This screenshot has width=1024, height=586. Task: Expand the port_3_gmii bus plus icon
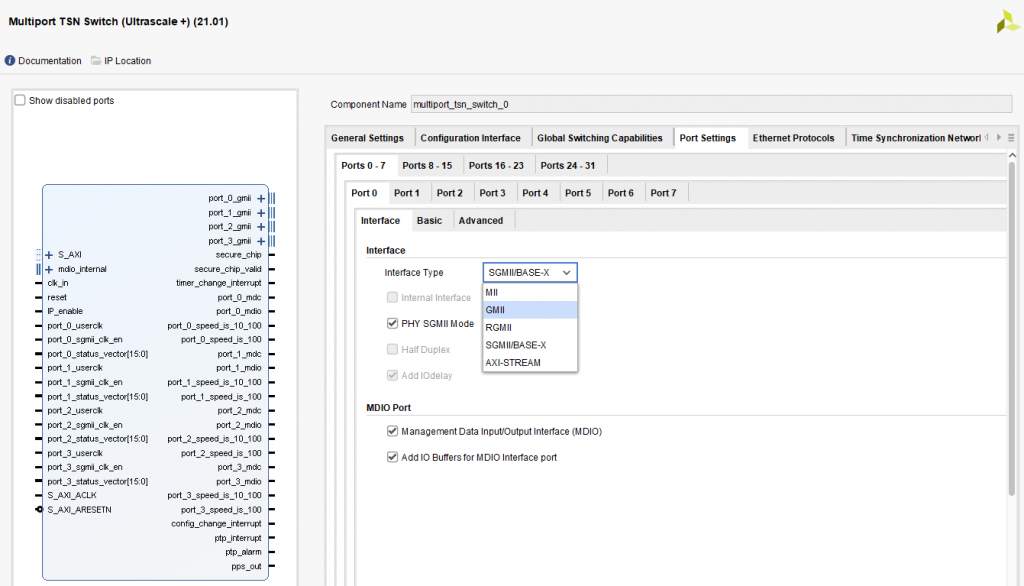[261, 241]
